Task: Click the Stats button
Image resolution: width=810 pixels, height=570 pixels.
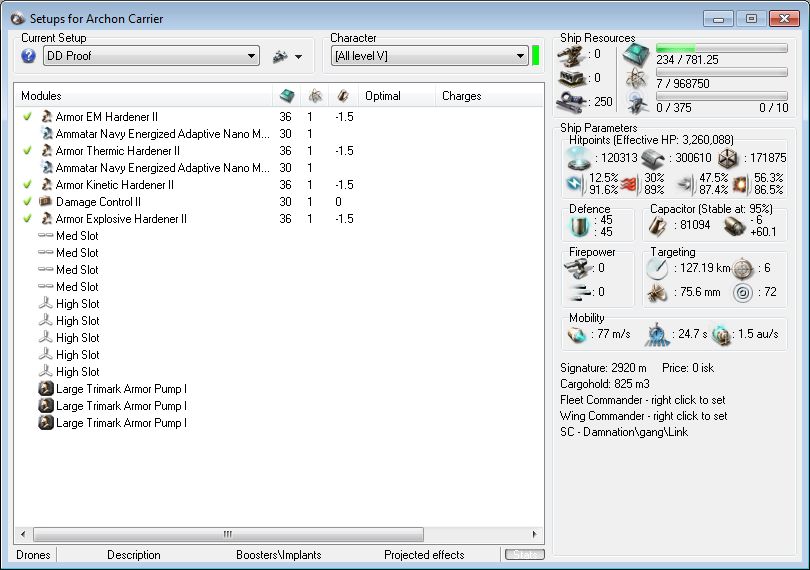Action: (x=524, y=555)
